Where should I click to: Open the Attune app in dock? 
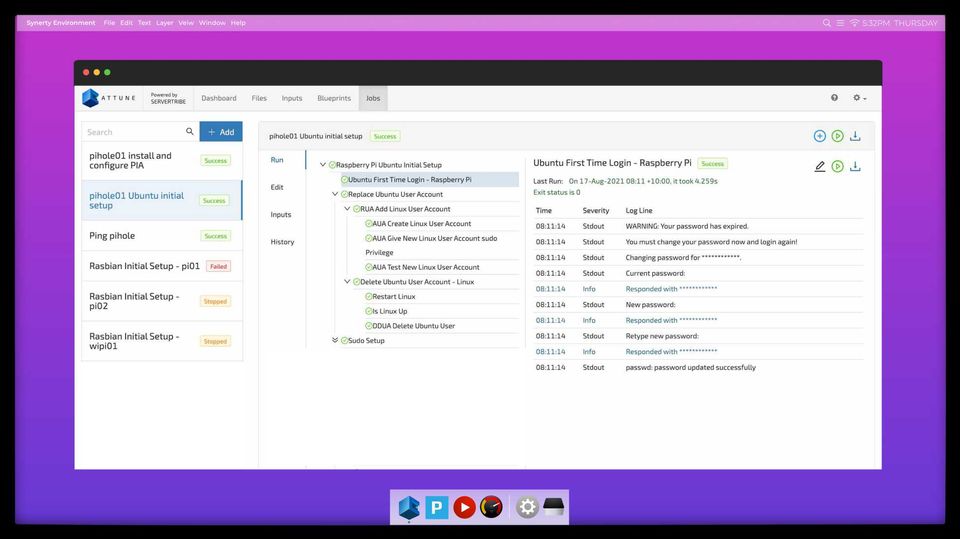point(408,507)
